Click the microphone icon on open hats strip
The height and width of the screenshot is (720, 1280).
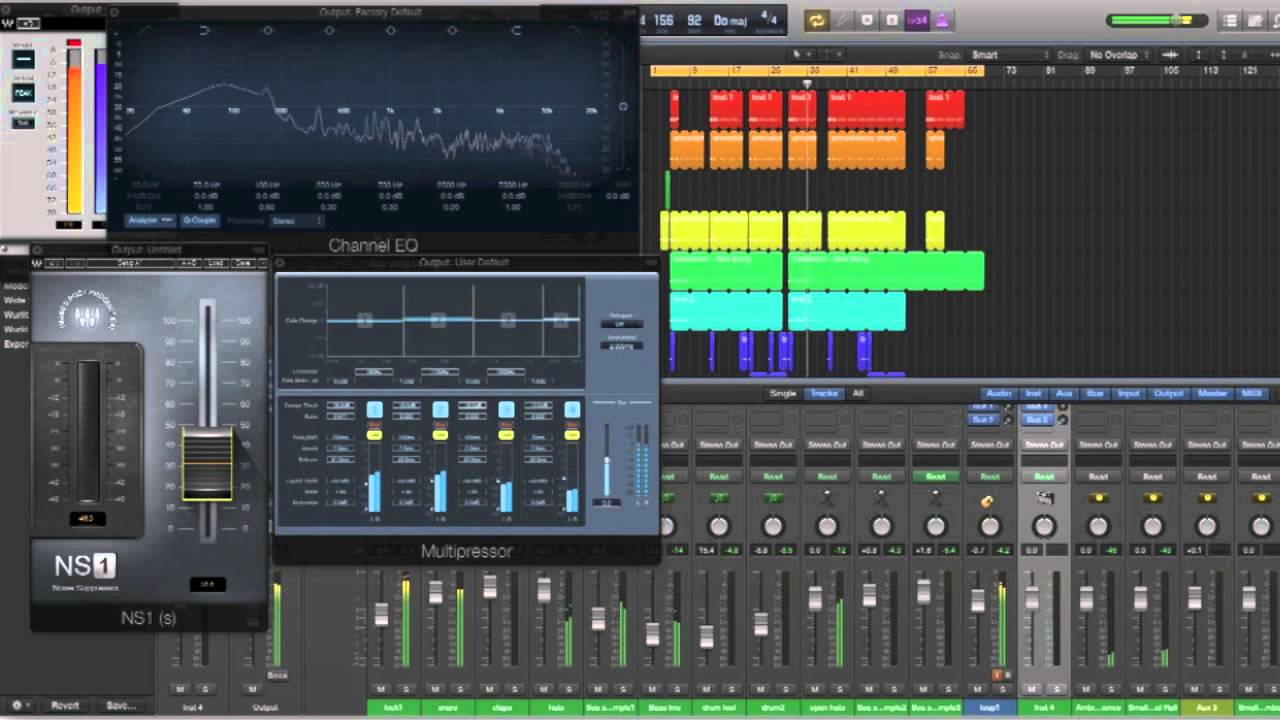click(x=827, y=498)
